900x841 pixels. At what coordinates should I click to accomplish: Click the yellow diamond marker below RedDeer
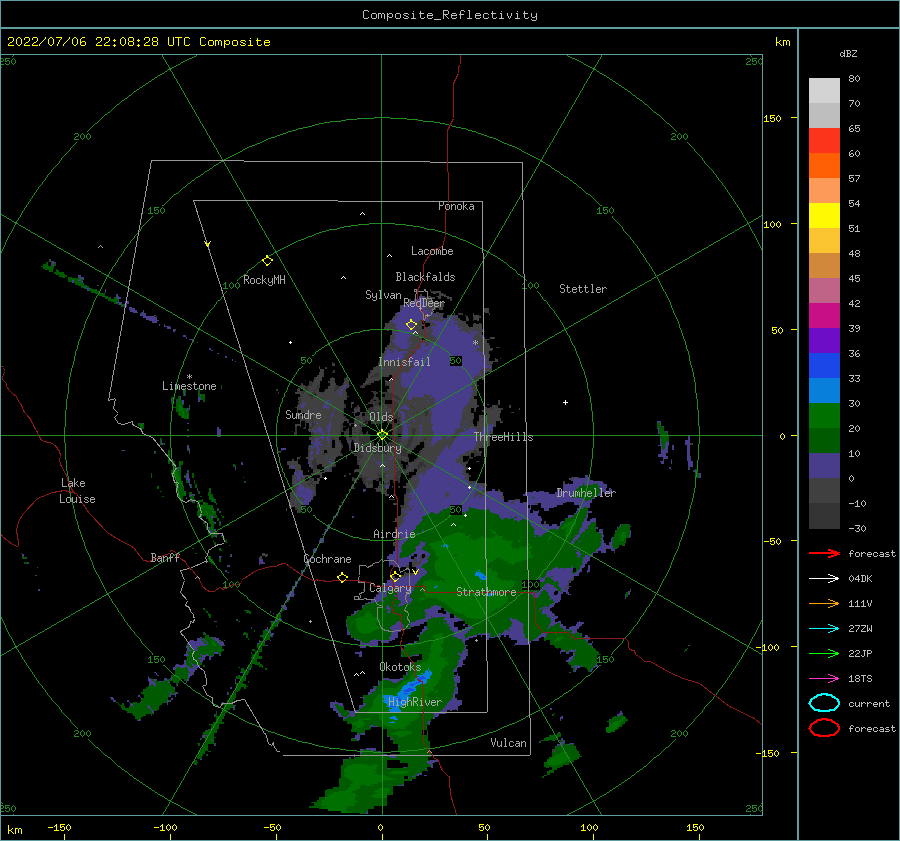[411, 325]
